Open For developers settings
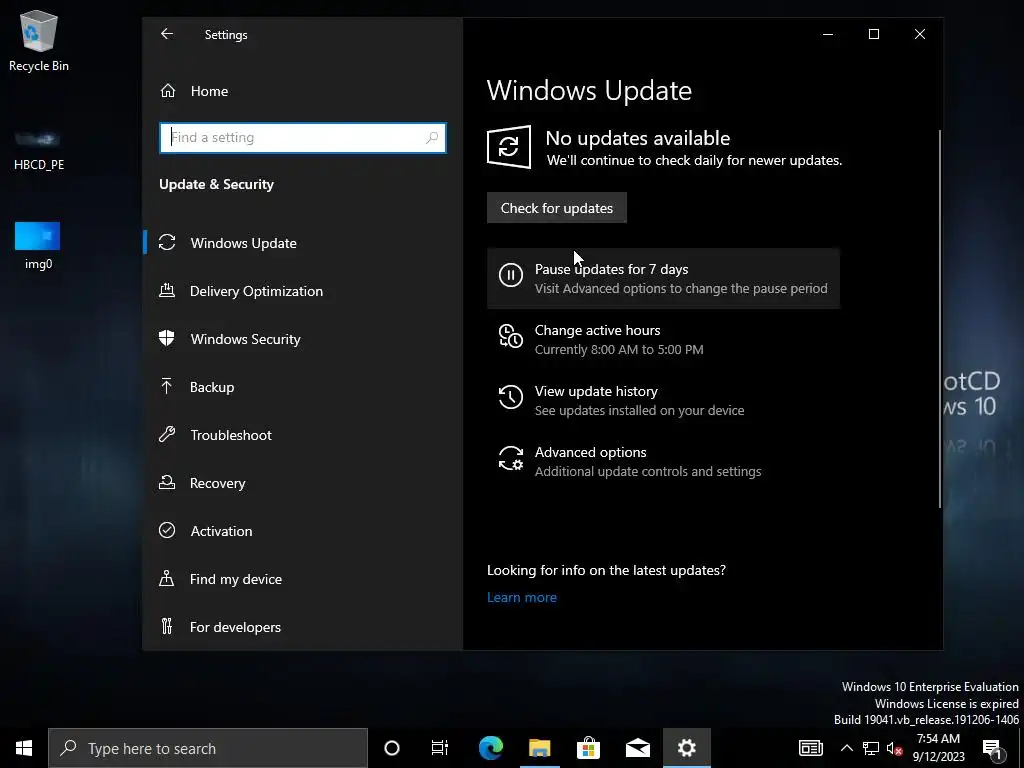The width and height of the screenshot is (1024, 768). point(302,627)
